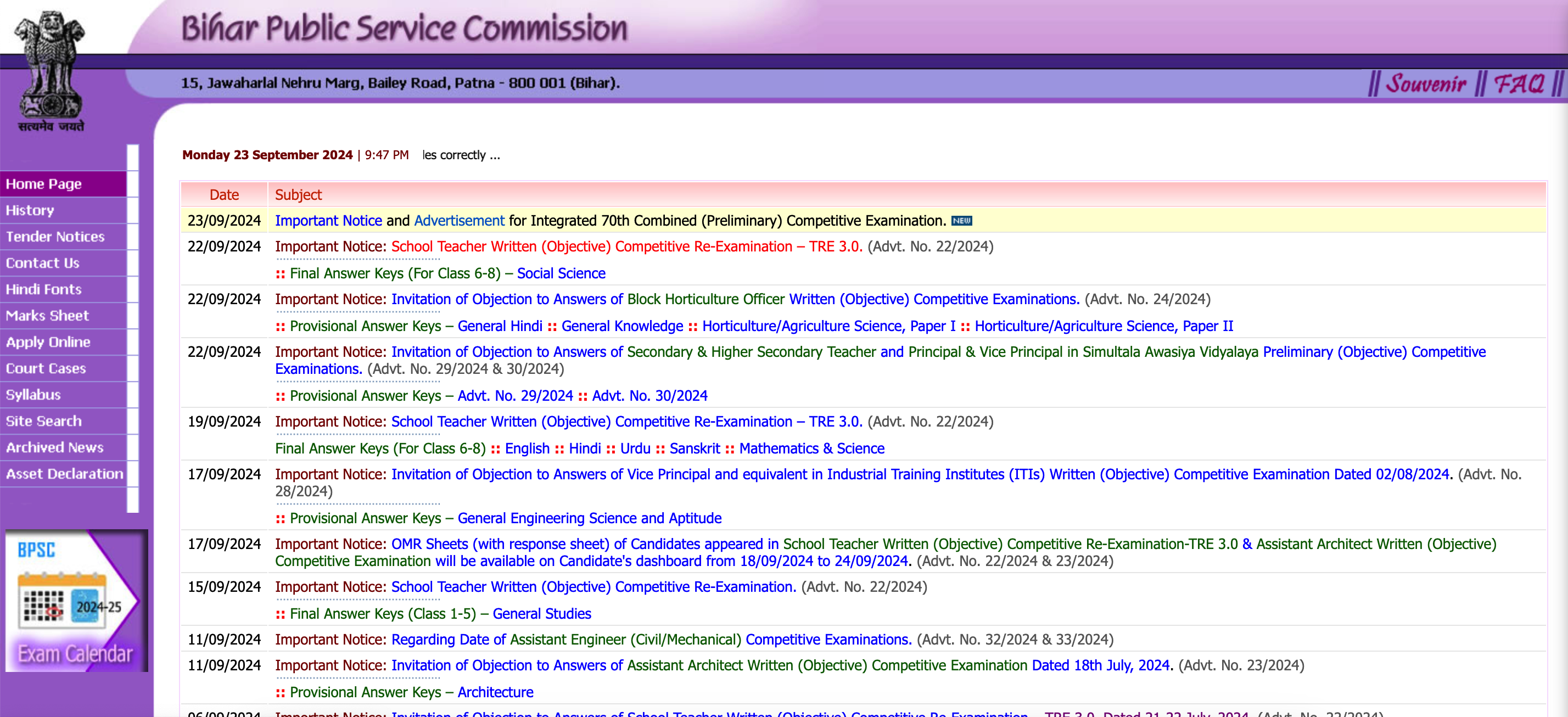Open Horticulture/Agriculture Science Paper II key
This screenshot has height=717, width=1568.
coord(1104,326)
